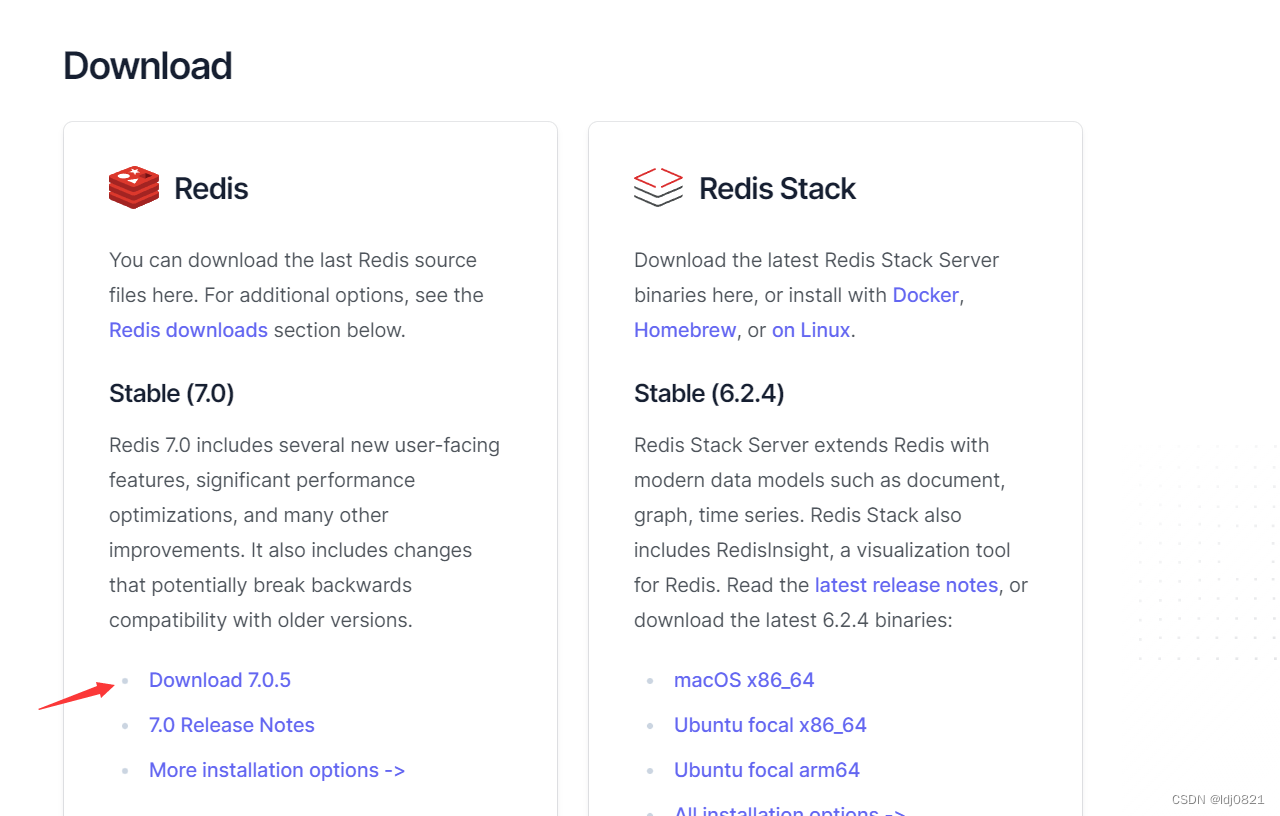1280x816 pixels.
Task: Download Ubuntu focal x86_64 binaries
Action: (x=770, y=725)
